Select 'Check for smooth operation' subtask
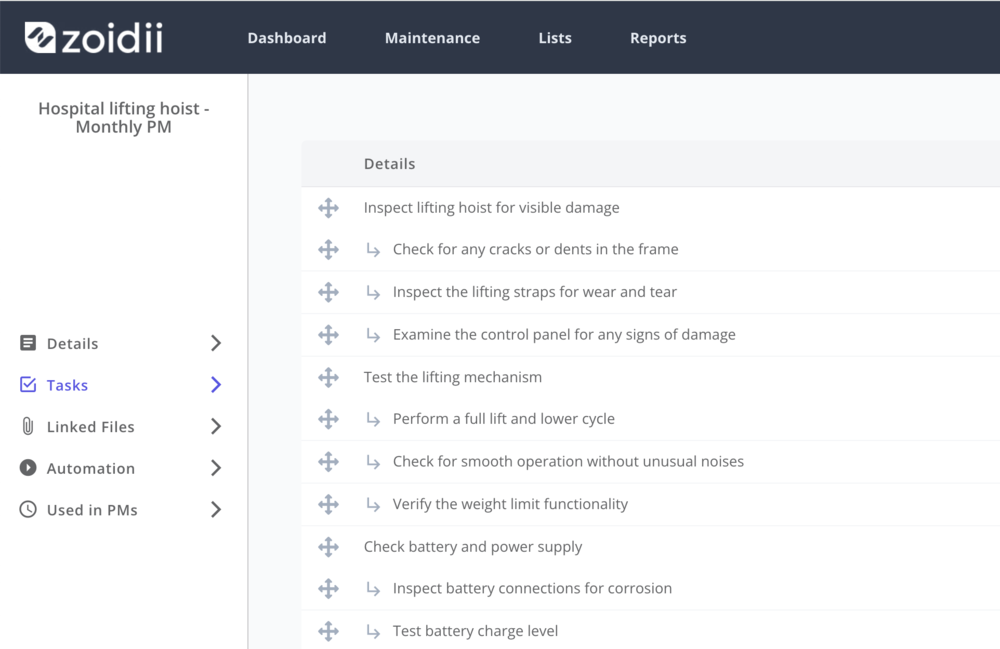 pyautogui.click(x=568, y=462)
